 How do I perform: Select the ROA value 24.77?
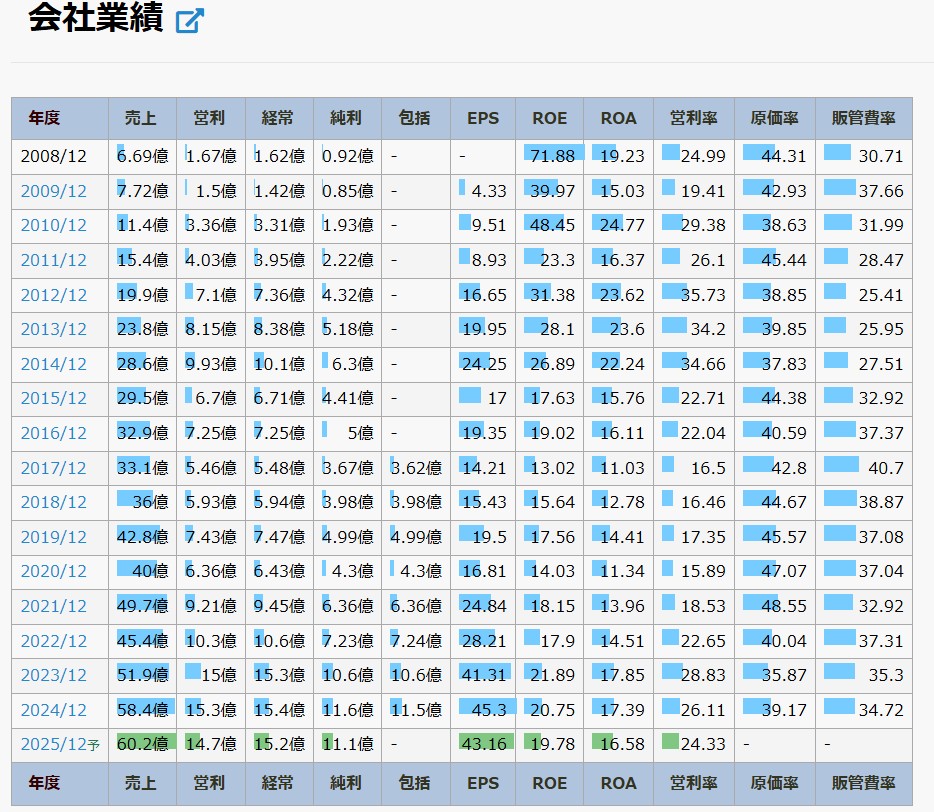(x=622, y=225)
